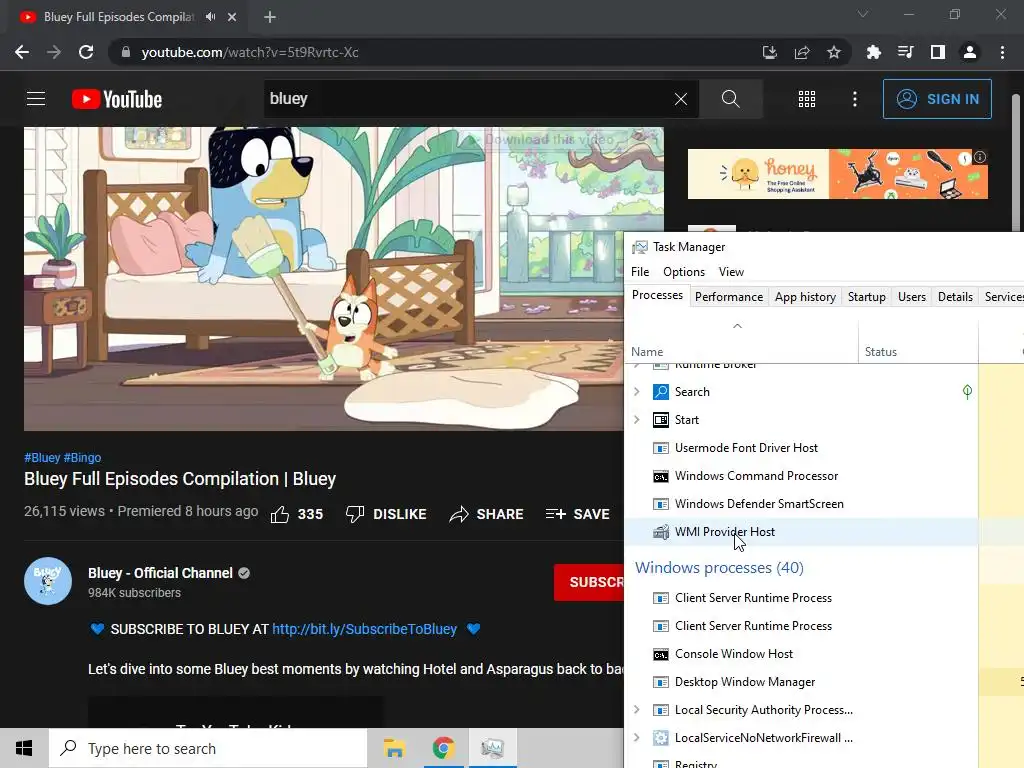Image resolution: width=1024 pixels, height=768 pixels.
Task: Expand the Start process row
Action: coord(637,420)
